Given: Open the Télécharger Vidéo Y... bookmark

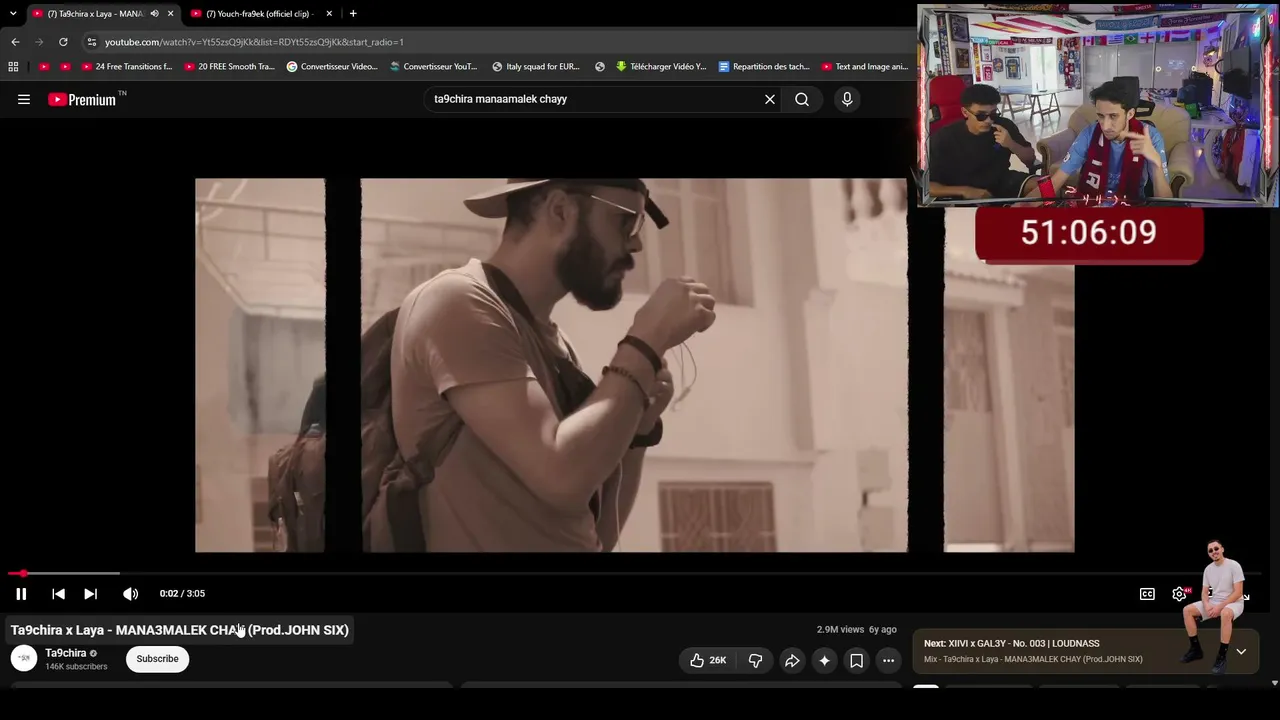Looking at the screenshot, I should pyautogui.click(x=661, y=67).
